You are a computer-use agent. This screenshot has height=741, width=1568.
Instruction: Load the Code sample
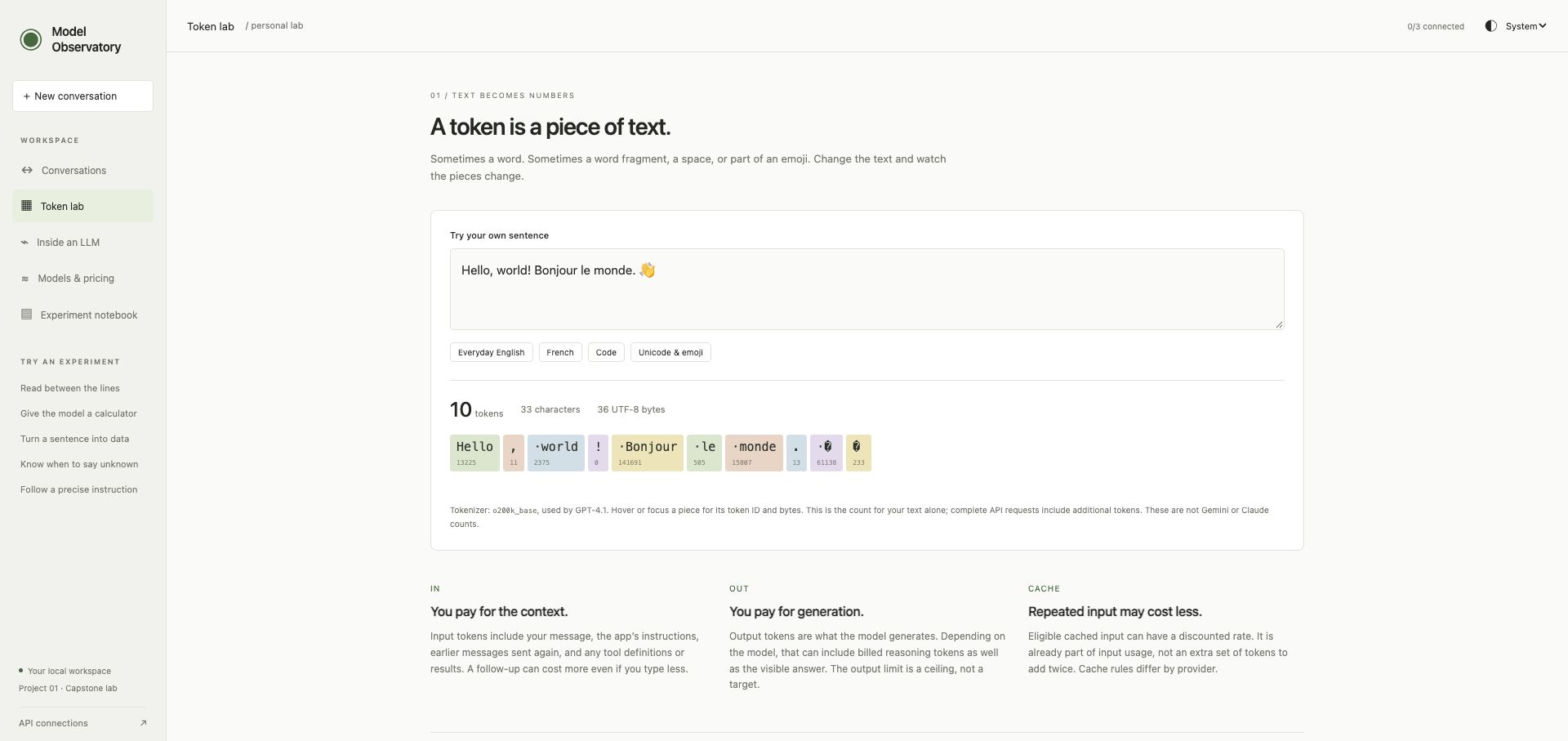[606, 352]
